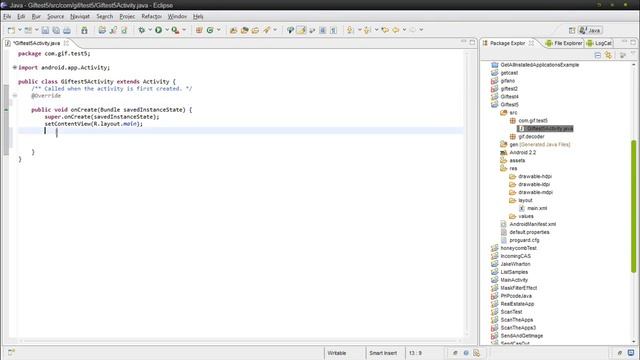Open the New file dropdown arrow
The image size is (640, 360).
coord(20,30)
